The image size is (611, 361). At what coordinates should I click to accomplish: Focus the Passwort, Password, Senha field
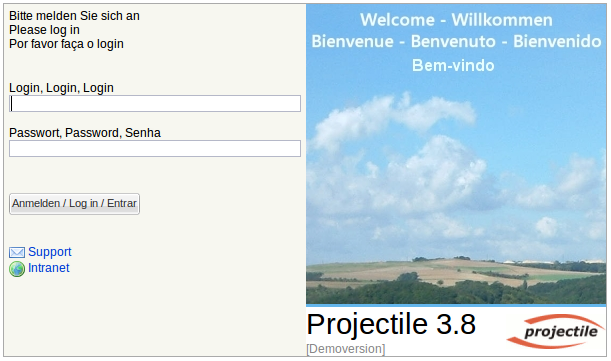[155, 149]
